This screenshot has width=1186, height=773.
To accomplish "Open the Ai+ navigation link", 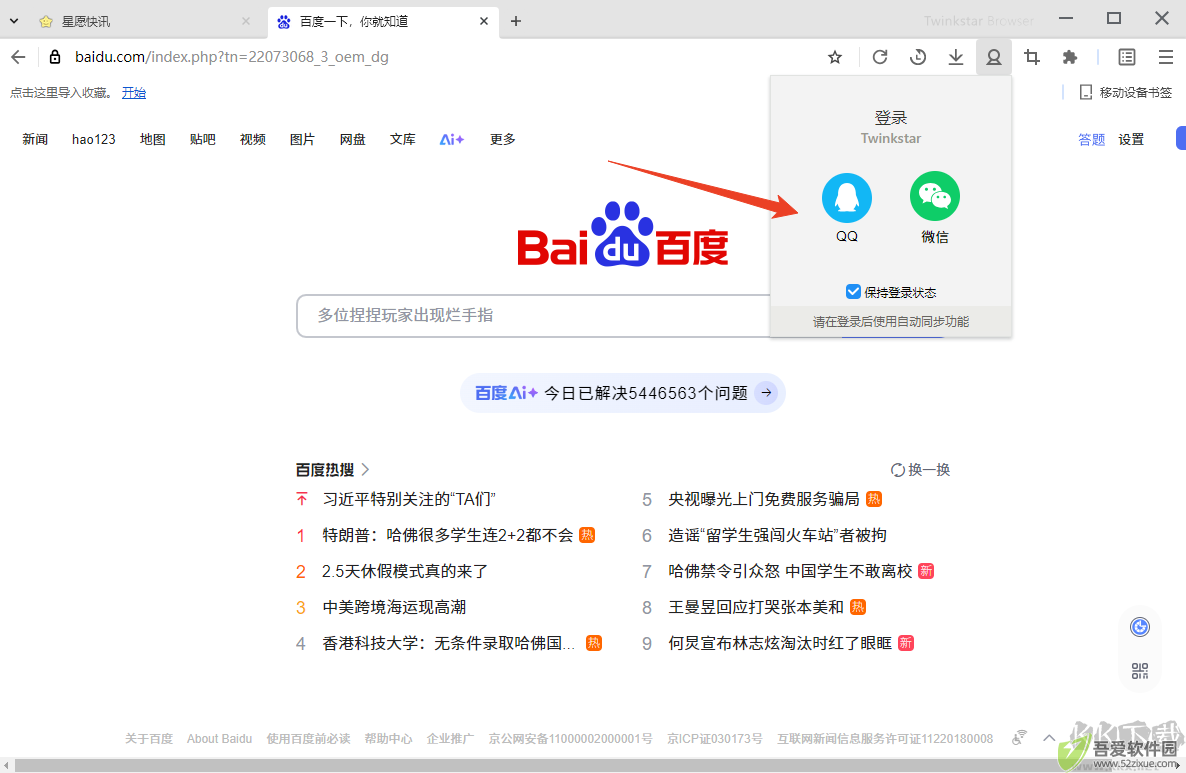I will point(452,139).
